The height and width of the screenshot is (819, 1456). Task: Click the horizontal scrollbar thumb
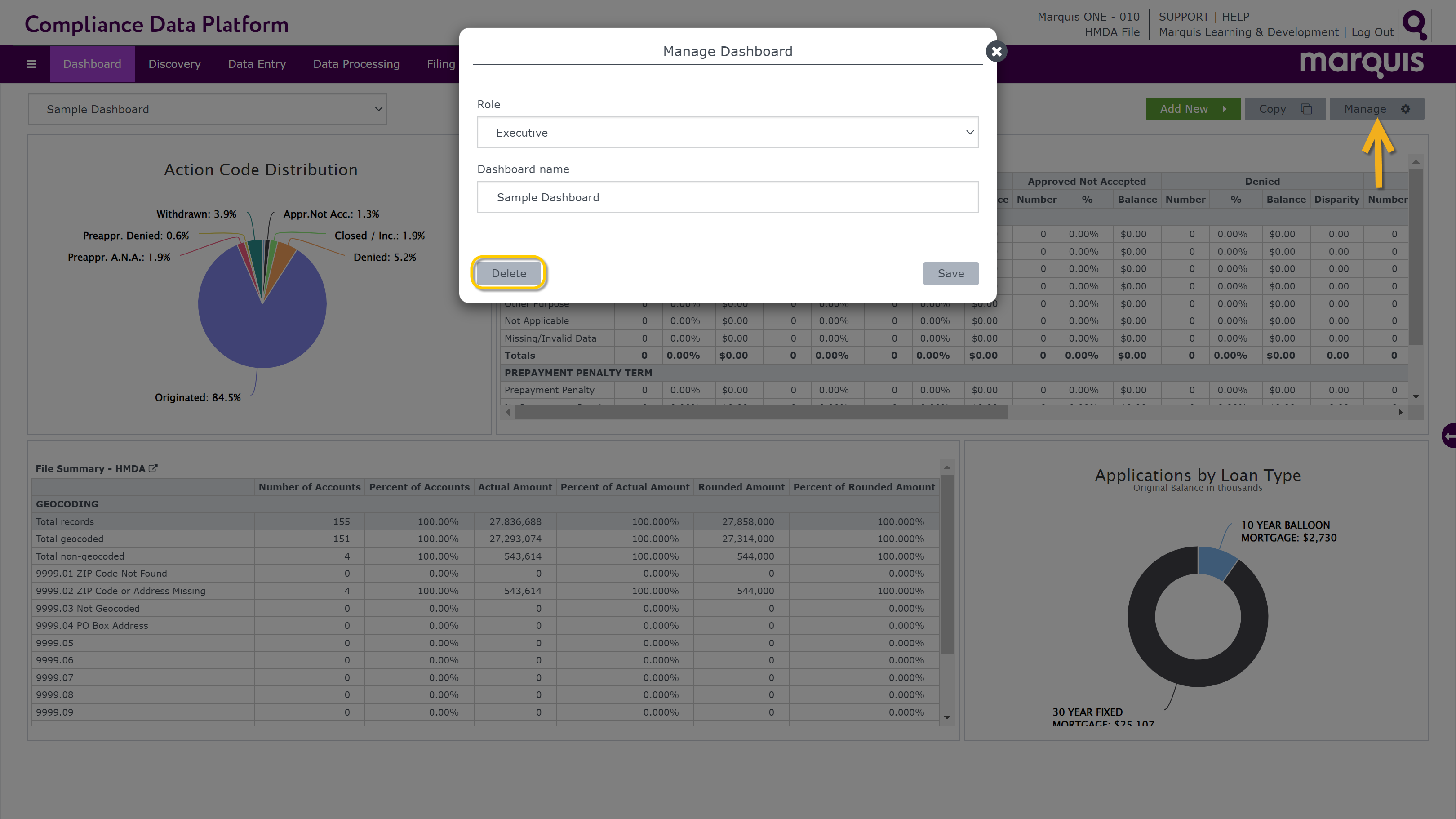point(761,412)
